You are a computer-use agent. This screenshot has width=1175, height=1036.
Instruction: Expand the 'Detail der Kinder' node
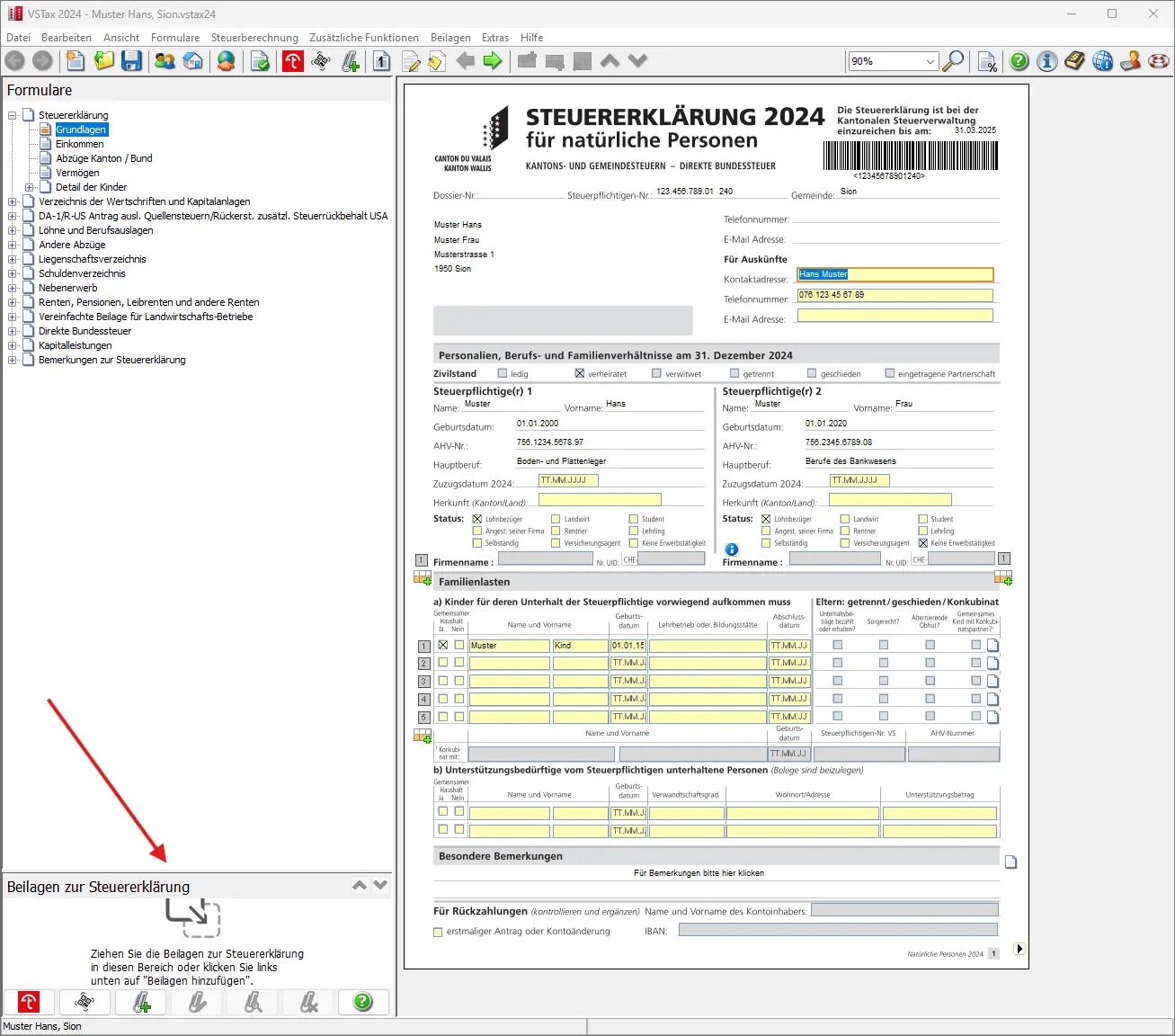(30, 187)
